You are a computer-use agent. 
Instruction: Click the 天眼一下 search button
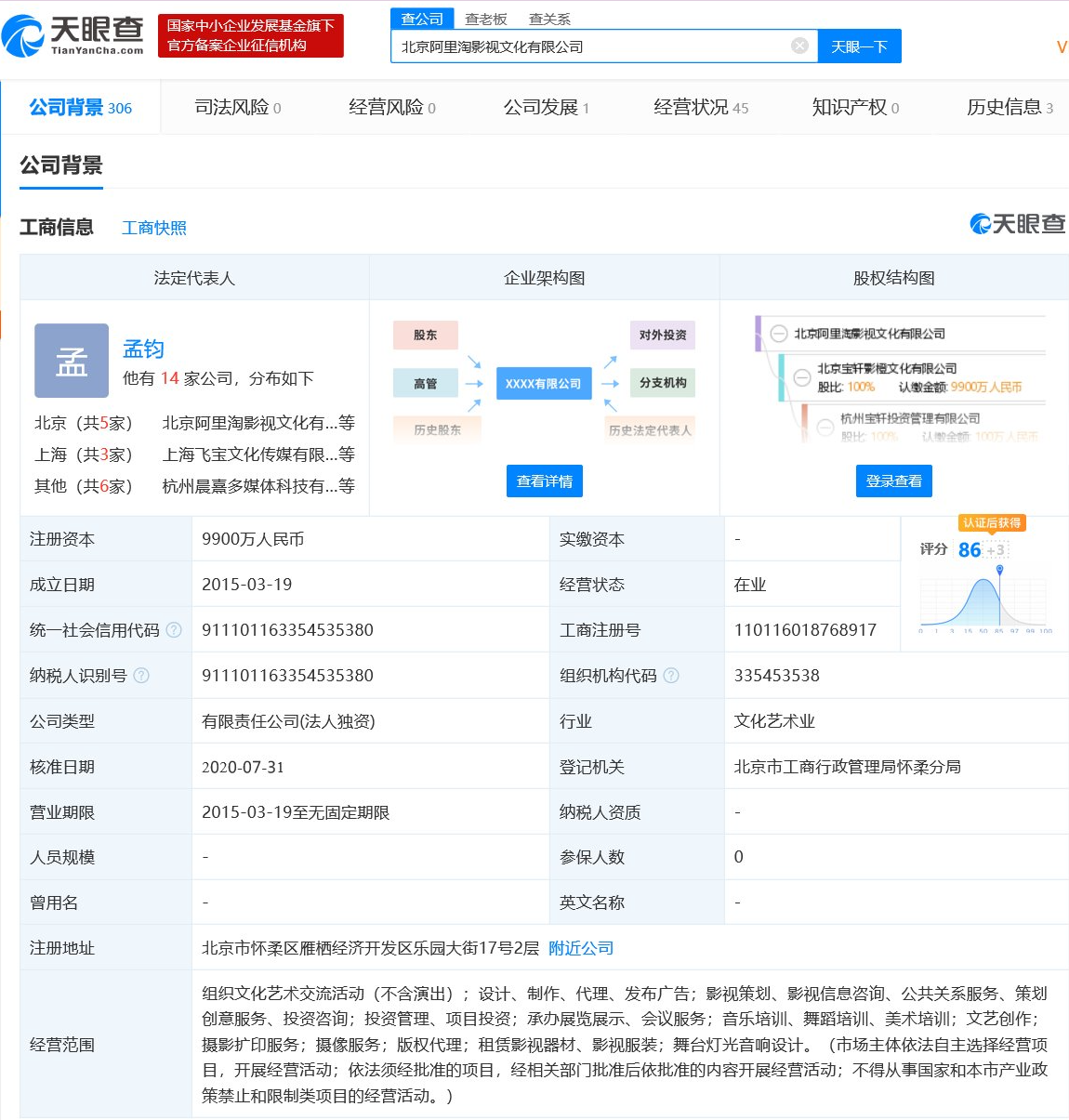tap(859, 46)
